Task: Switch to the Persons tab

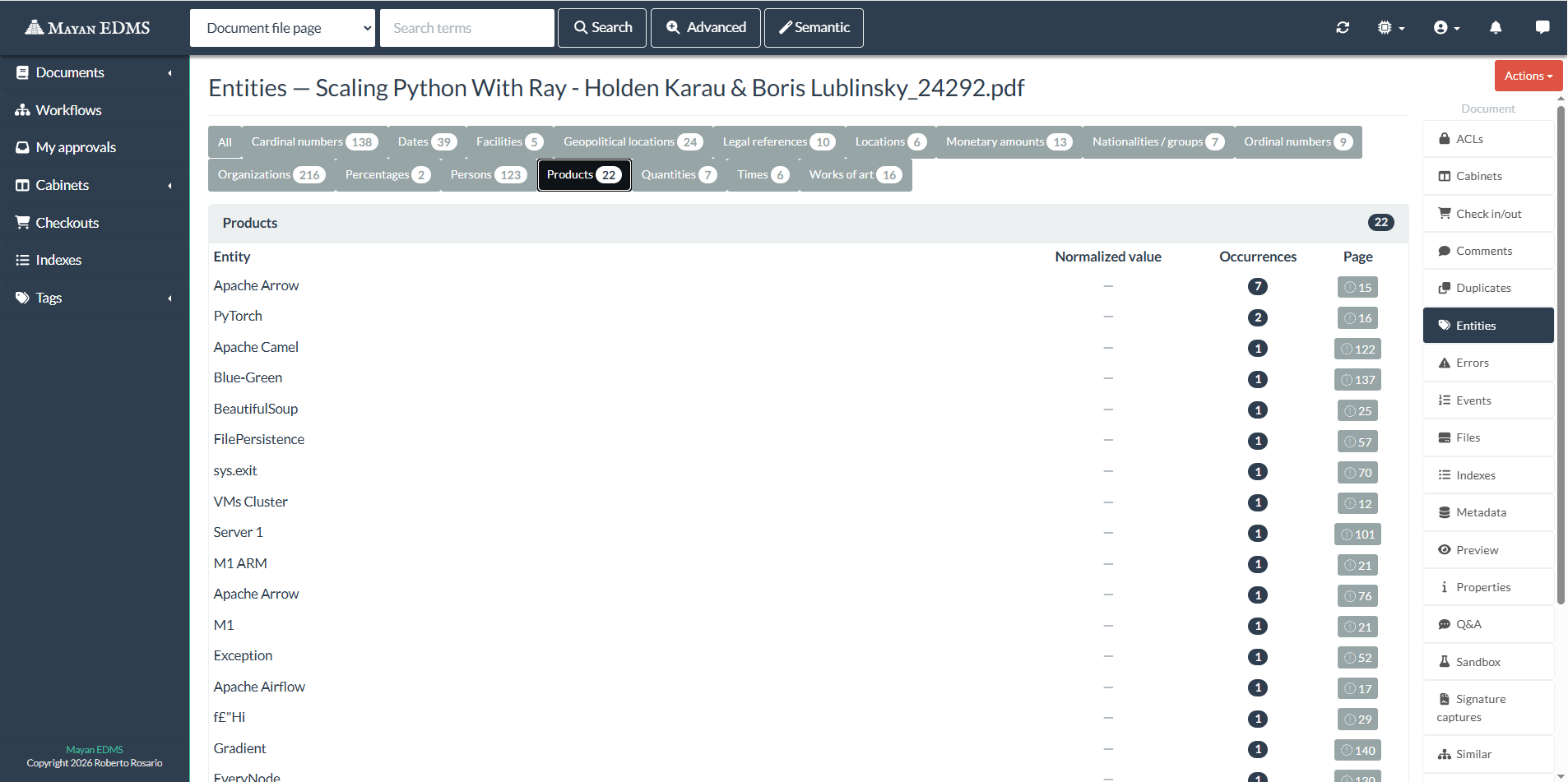Action: [x=489, y=175]
